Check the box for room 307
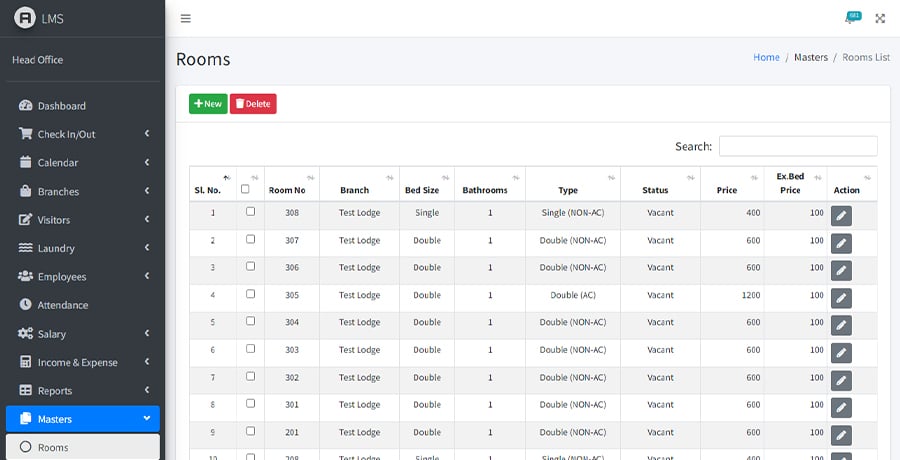This screenshot has height=460, width=900. click(250, 239)
